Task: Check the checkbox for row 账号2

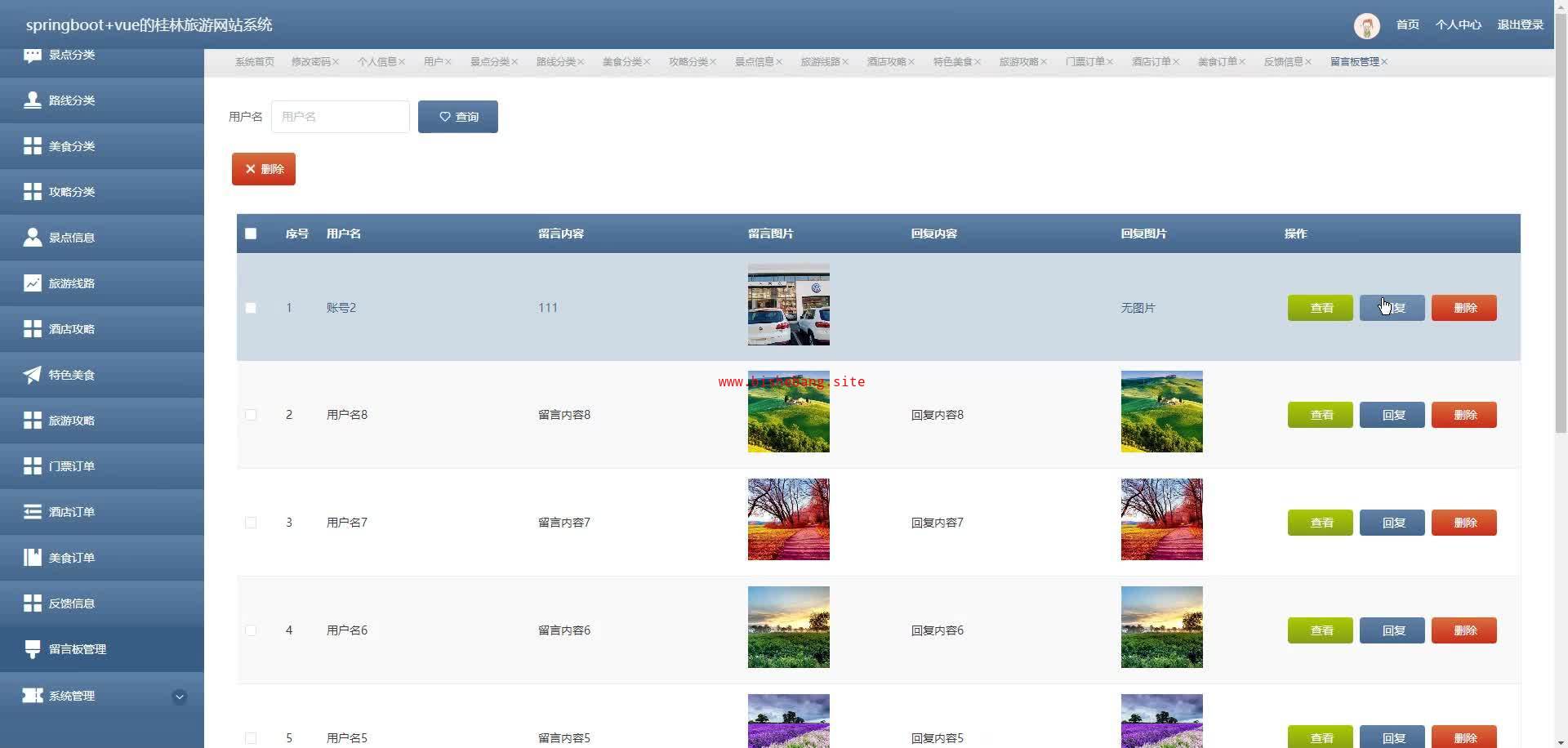Action: coord(251,308)
